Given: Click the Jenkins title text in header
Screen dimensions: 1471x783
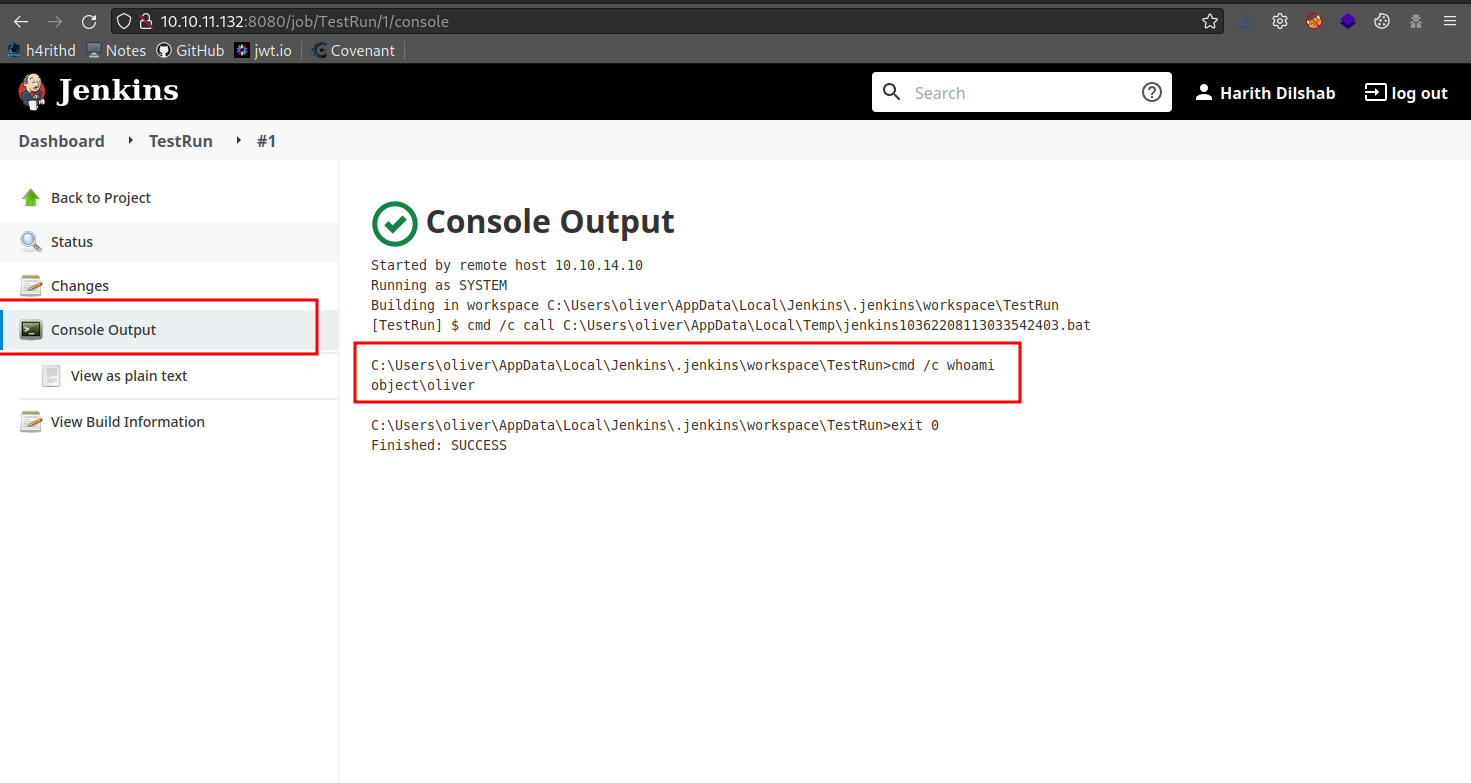Looking at the screenshot, I should click(x=118, y=91).
